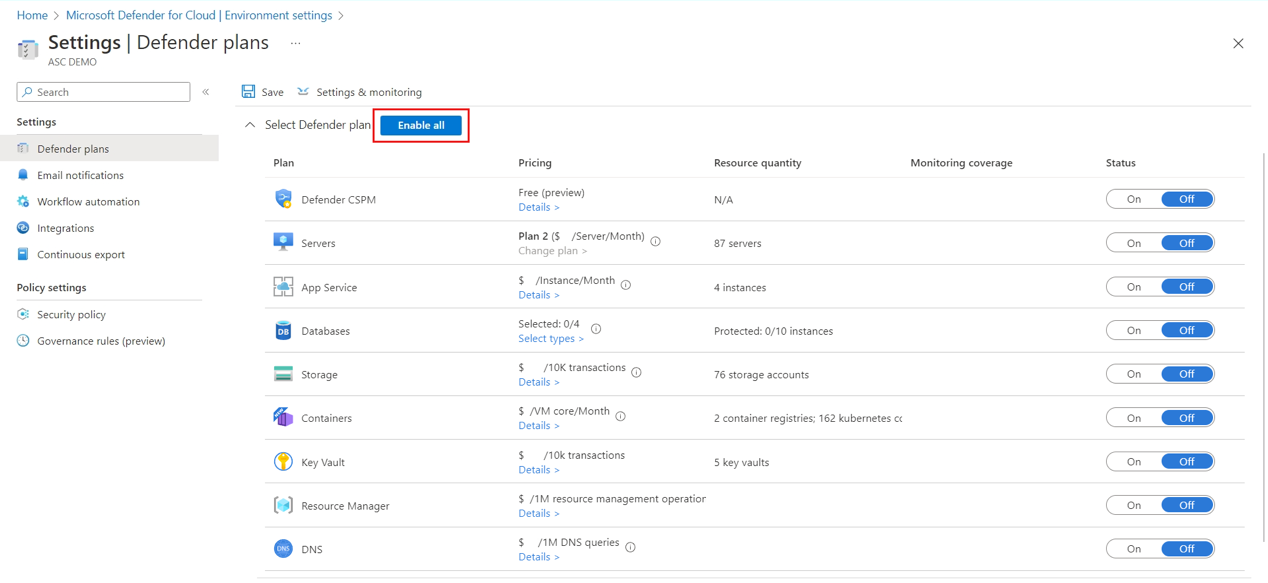Screen dimensions: 1268x583
Task: Click the Enable all button
Action: point(421,125)
